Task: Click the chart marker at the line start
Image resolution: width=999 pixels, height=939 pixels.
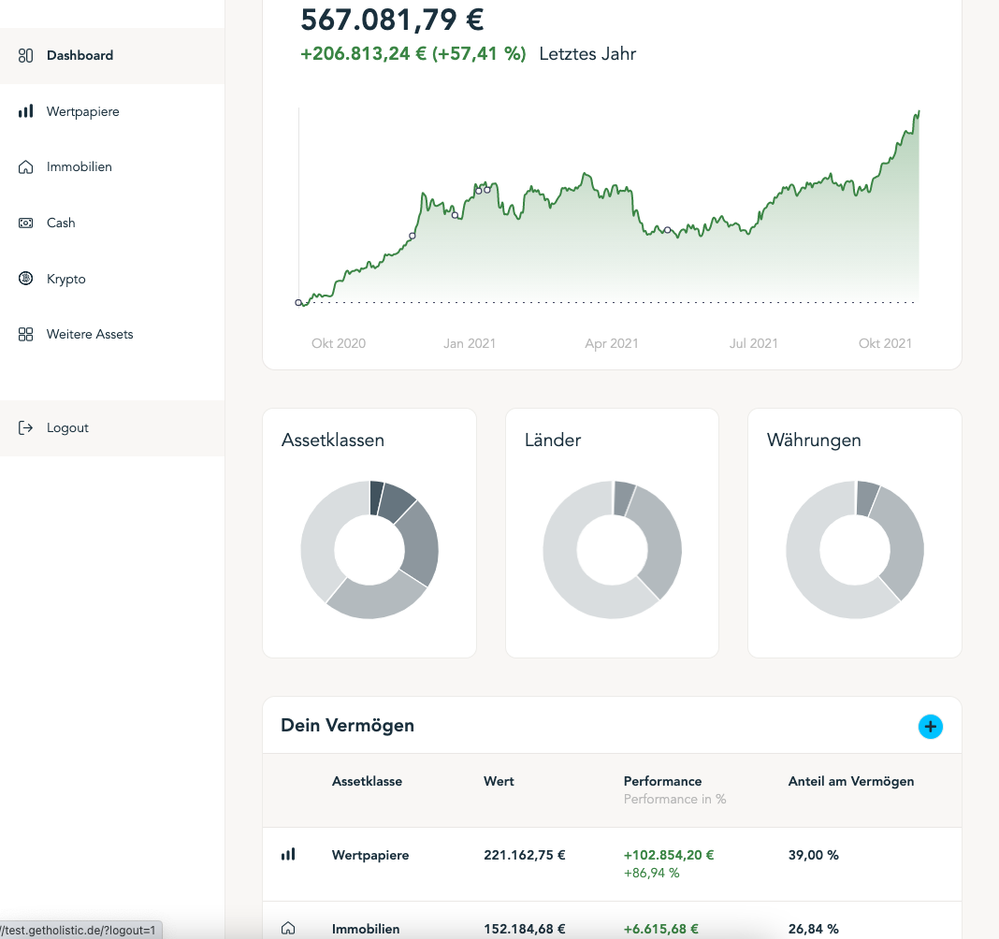Action: point(299,302)
